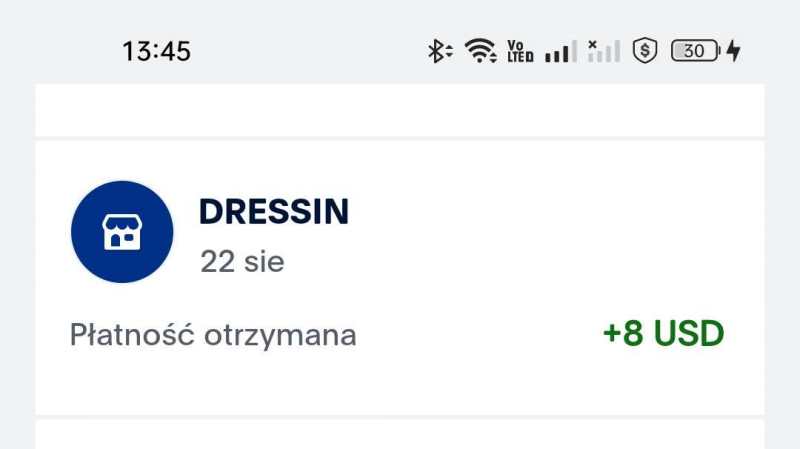The width and height of the screenshot is (800, 449).
Task: Tap the white storefront glyph
Action: point(122,232)
